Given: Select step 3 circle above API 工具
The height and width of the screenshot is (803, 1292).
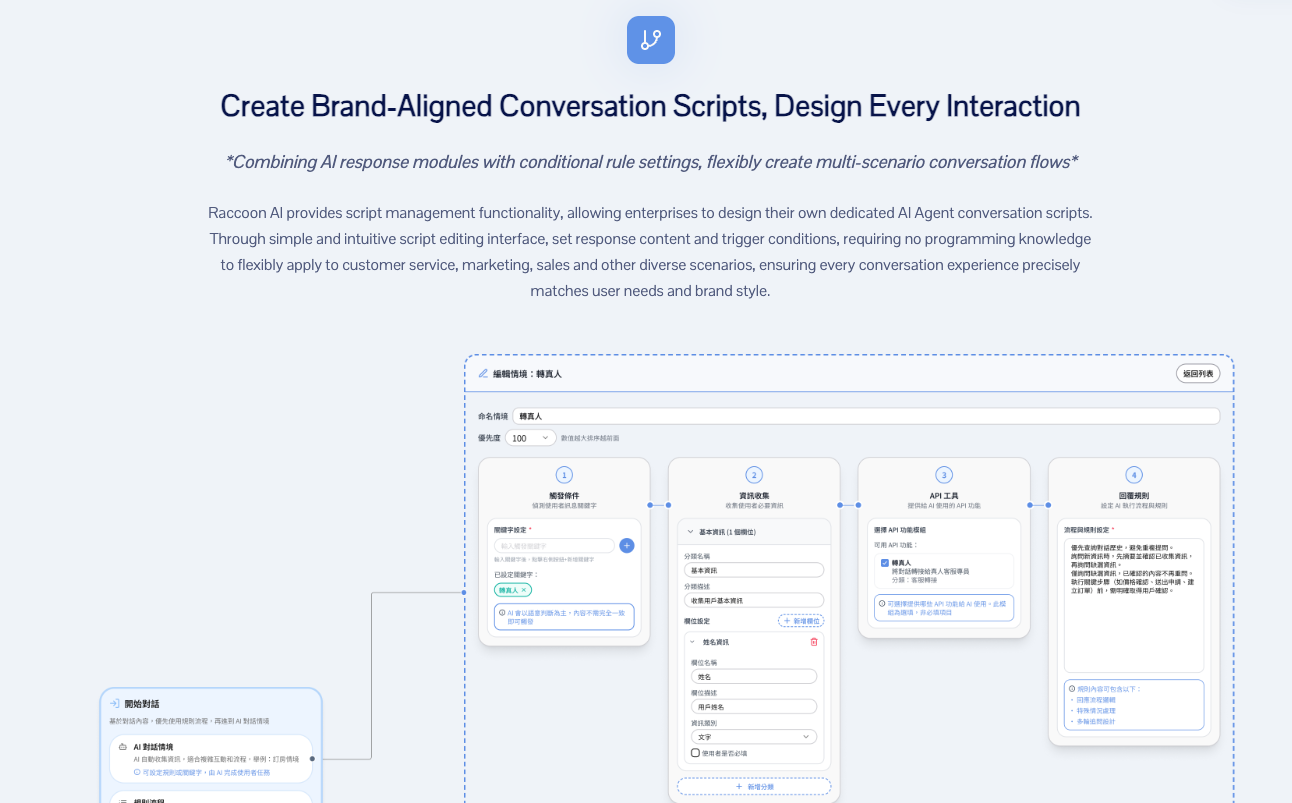Looking at the screenshot, I should pos(943,475).
